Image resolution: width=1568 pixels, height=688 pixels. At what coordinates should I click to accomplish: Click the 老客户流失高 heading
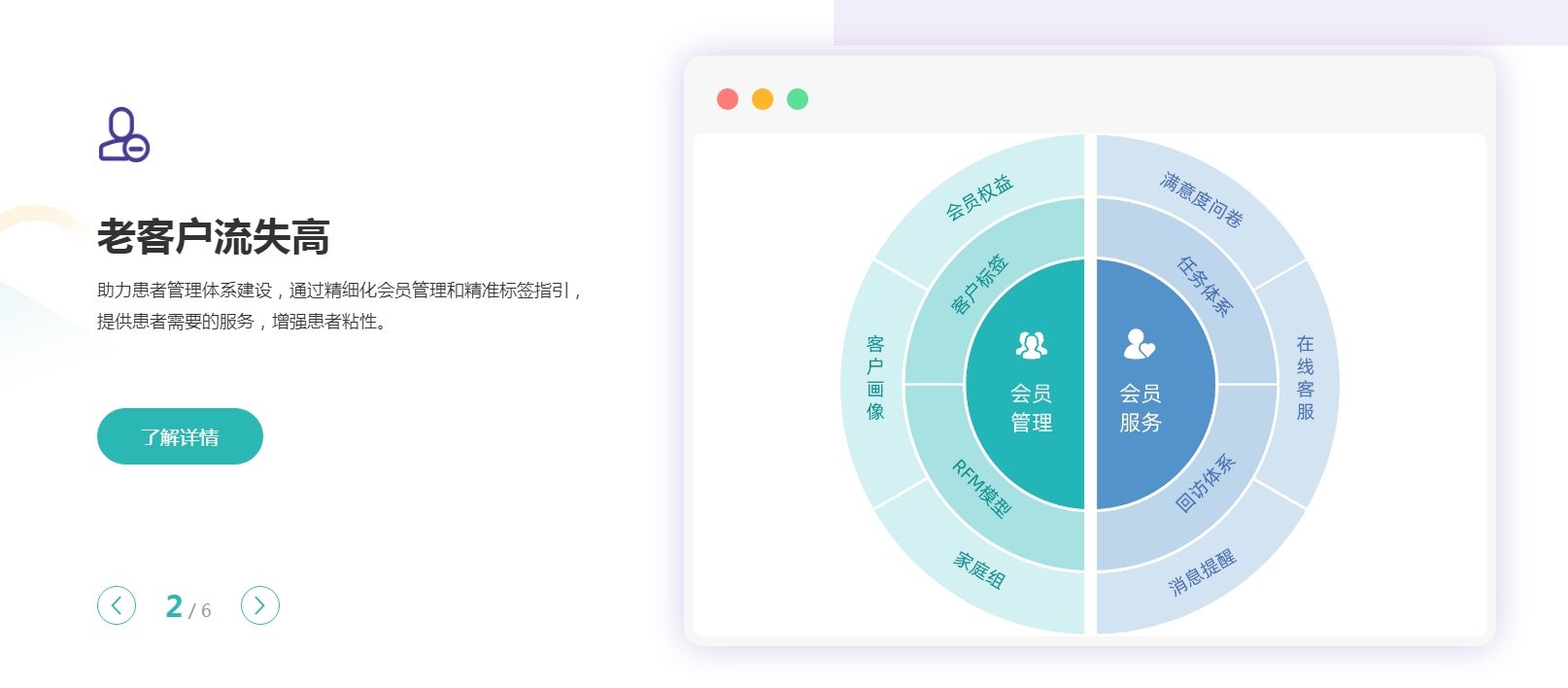click(214, 237)
